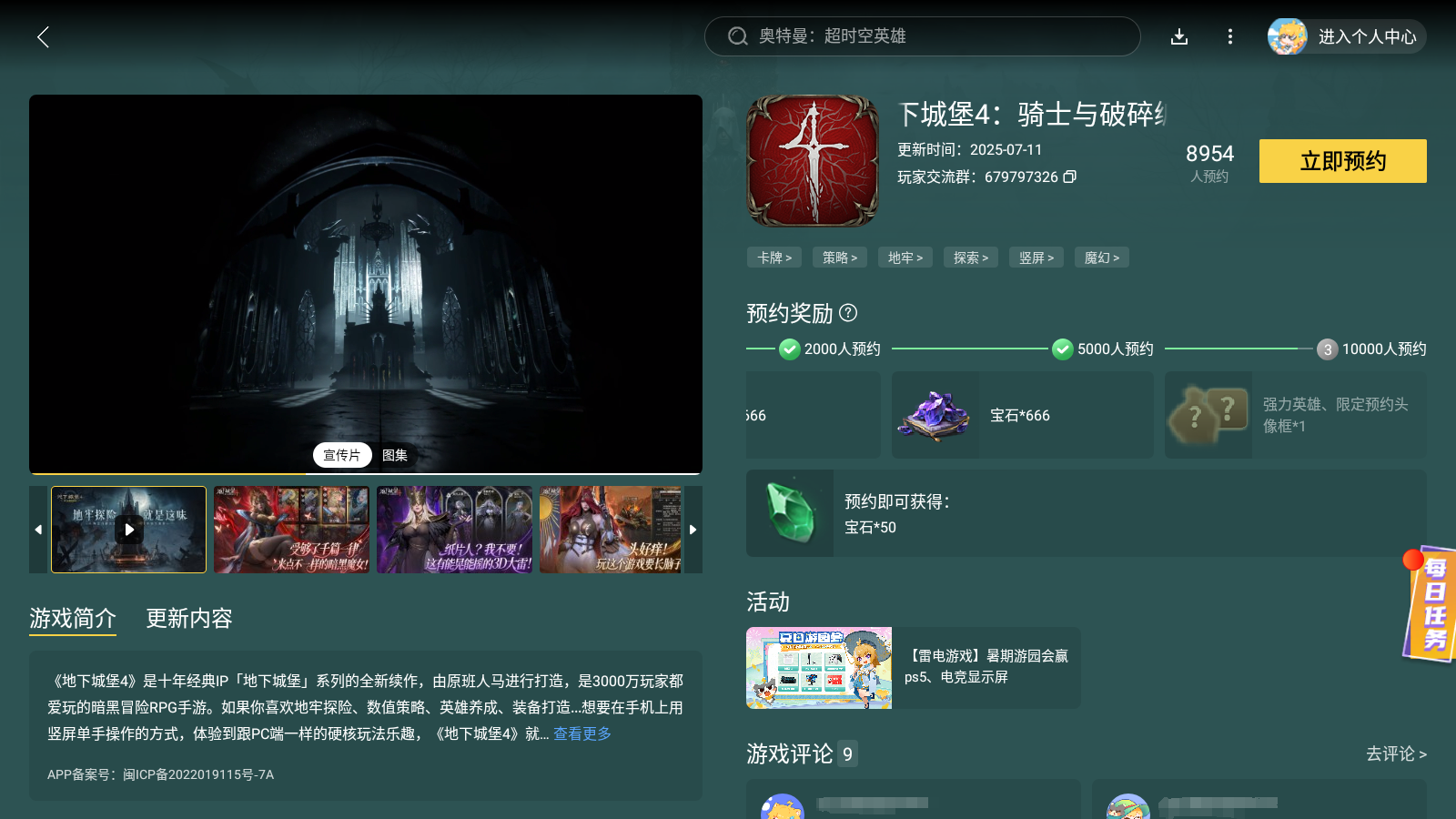Click the help icon beside 预约奖励

click(850, 314)
